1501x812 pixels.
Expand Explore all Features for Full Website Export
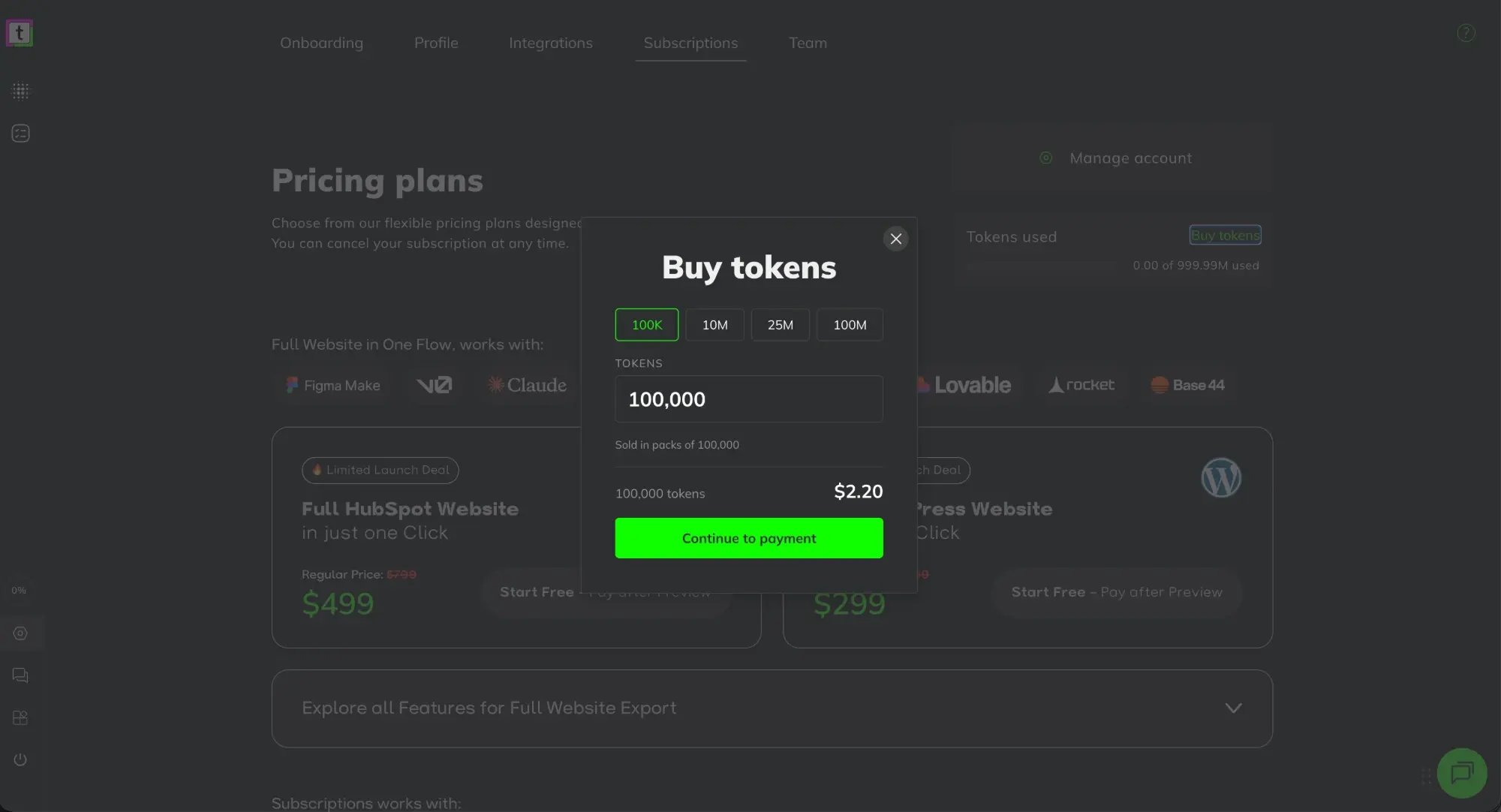pos(772,708)
